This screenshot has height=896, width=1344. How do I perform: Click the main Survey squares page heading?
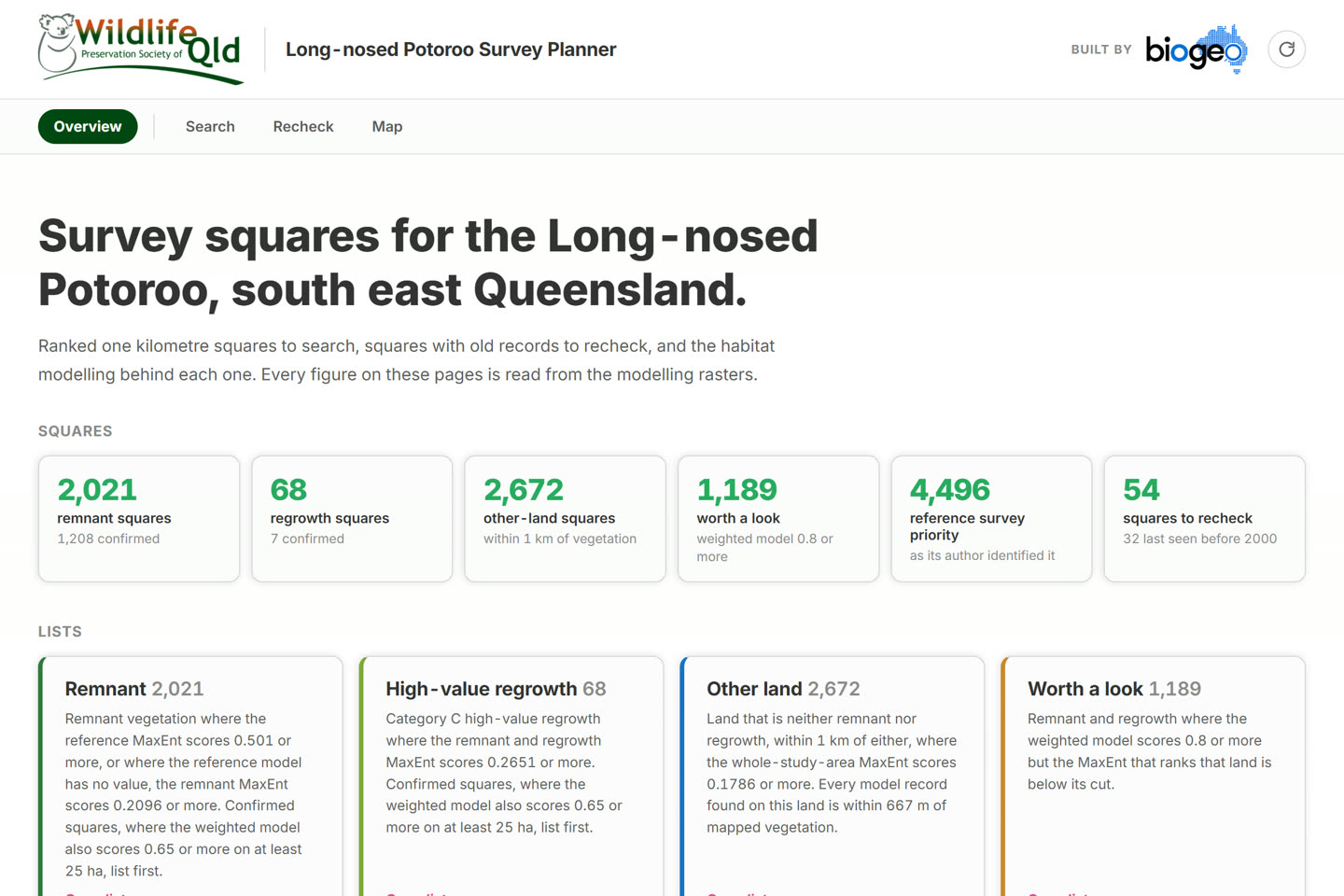428,262
